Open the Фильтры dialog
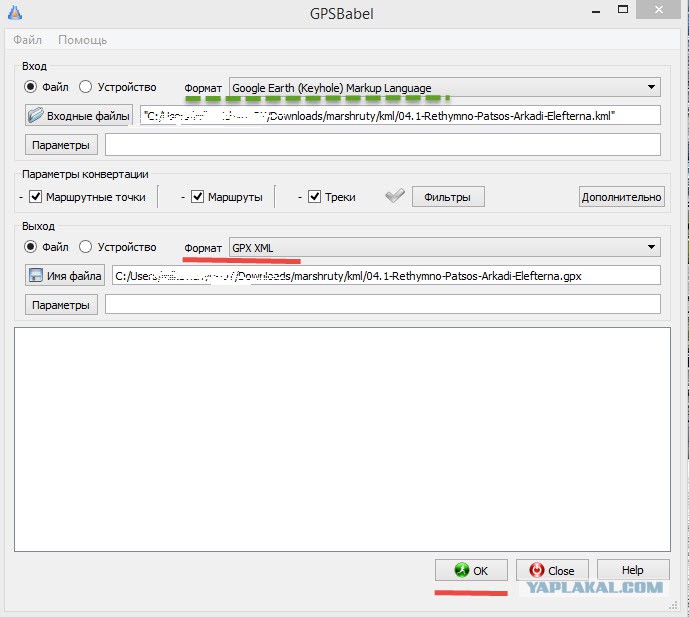Viewport: 689px width, 617px height. [448, 196]
